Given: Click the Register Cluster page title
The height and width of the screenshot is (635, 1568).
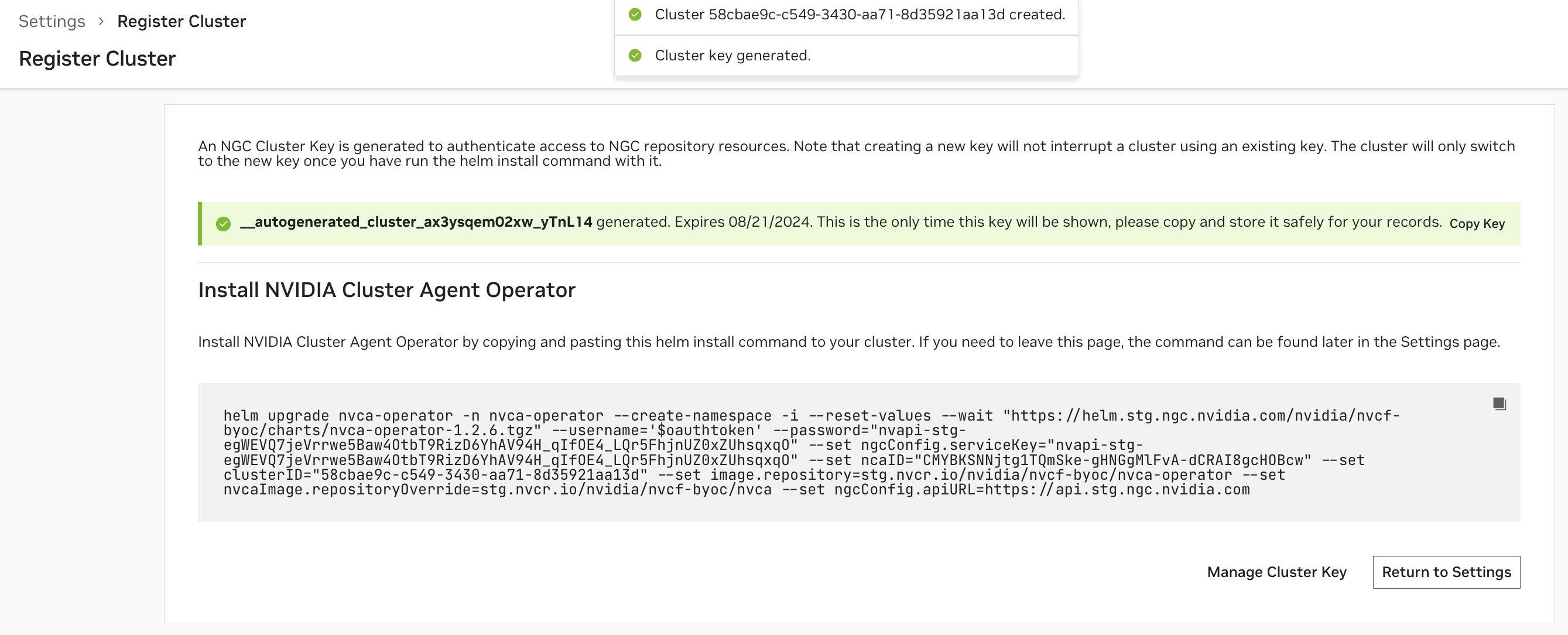Looking at the screenshot, I should point(97,58).
